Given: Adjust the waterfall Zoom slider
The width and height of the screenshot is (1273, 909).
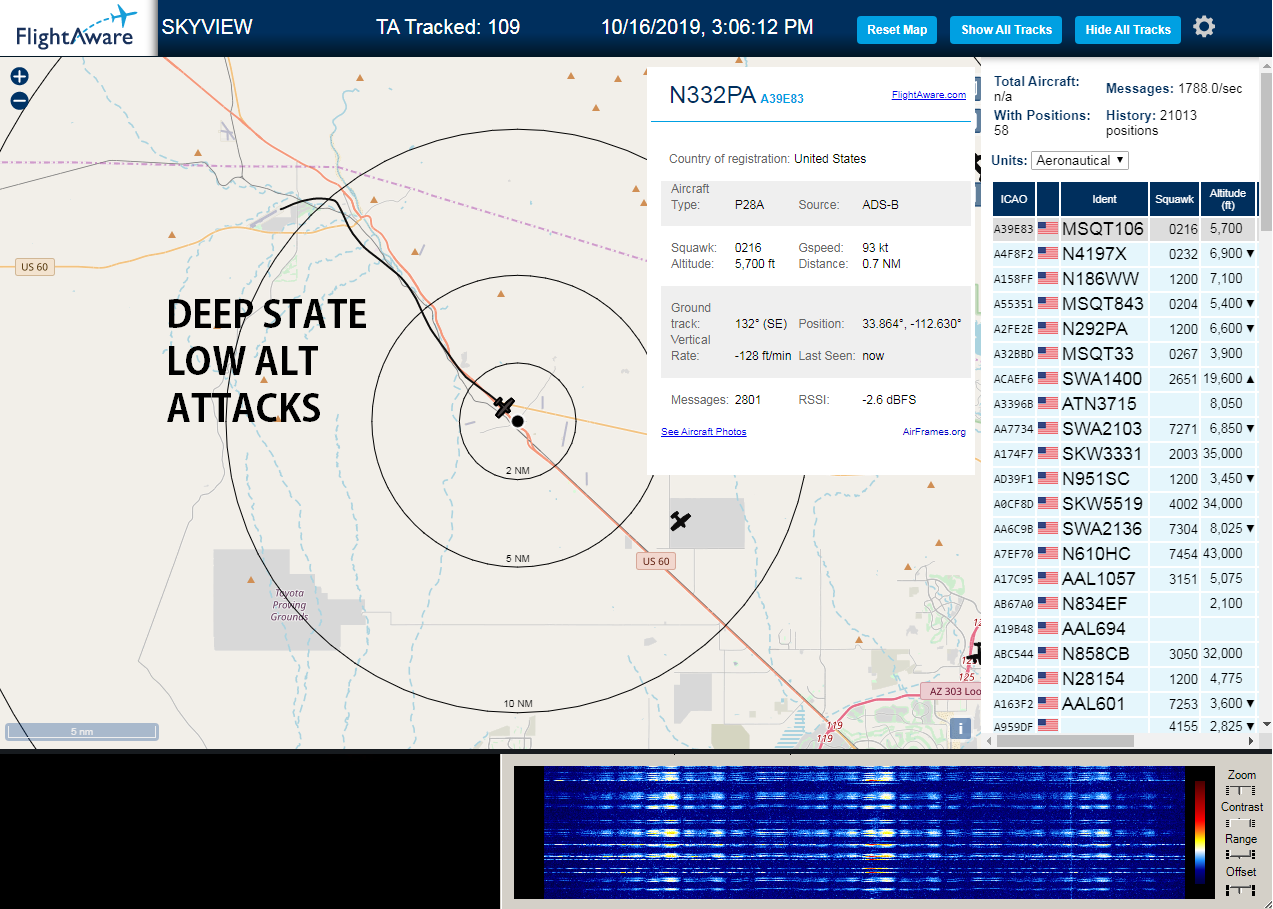Looking at the screenshot, I should coord(1241,791).
